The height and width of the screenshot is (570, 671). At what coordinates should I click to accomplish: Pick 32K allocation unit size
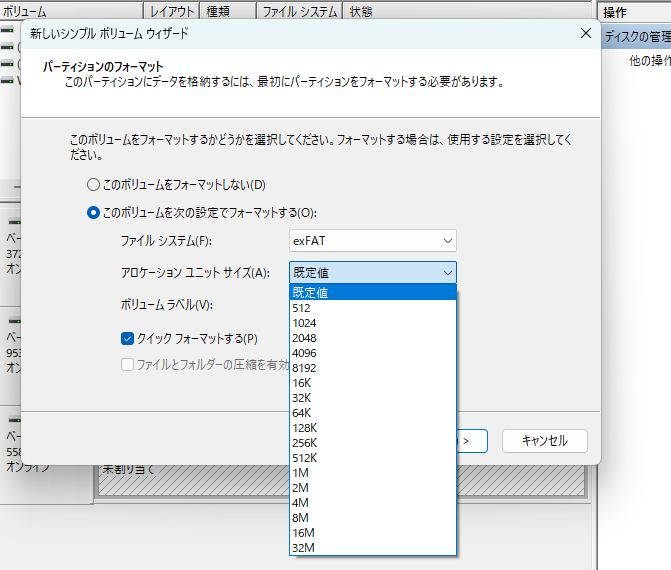pos(373,398)
